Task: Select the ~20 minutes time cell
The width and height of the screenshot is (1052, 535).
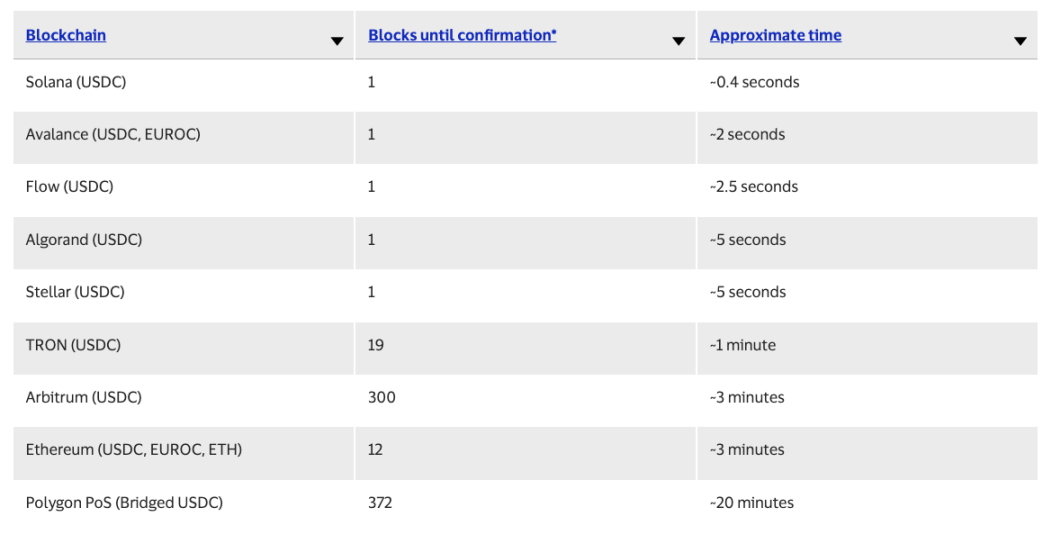Action: click(x=751, y=502)
